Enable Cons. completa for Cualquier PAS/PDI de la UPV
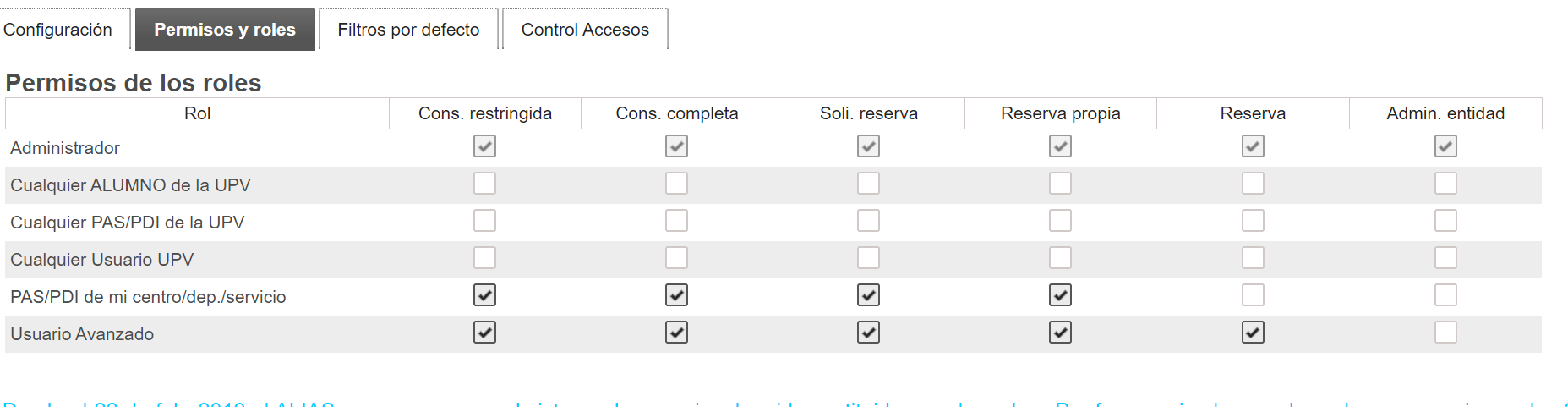 coord(676,221)
